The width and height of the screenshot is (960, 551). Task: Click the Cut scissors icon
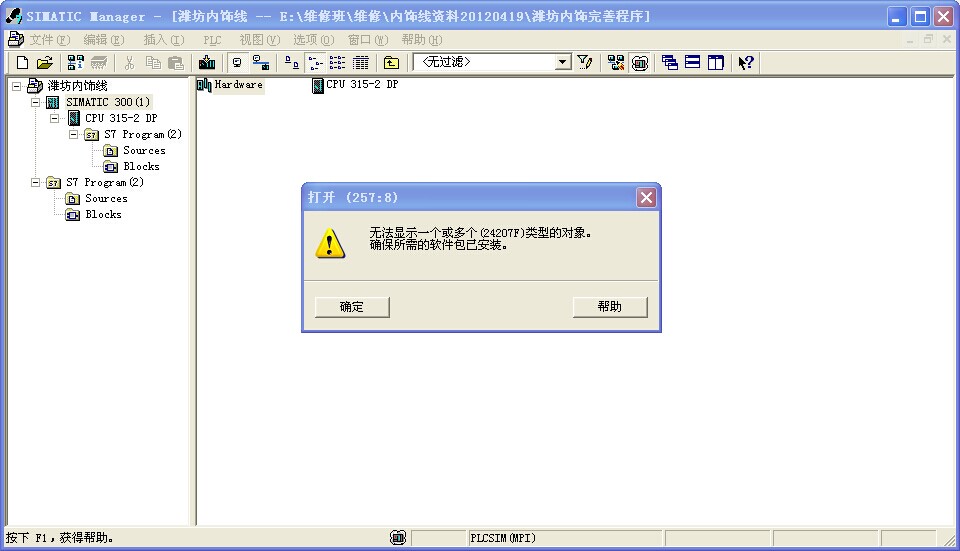[129, 62]
